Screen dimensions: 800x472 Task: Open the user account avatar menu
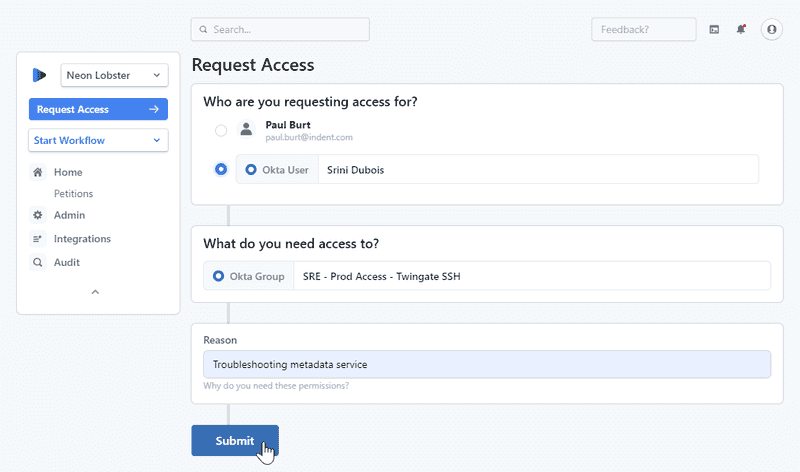click(x=771, y=30)
